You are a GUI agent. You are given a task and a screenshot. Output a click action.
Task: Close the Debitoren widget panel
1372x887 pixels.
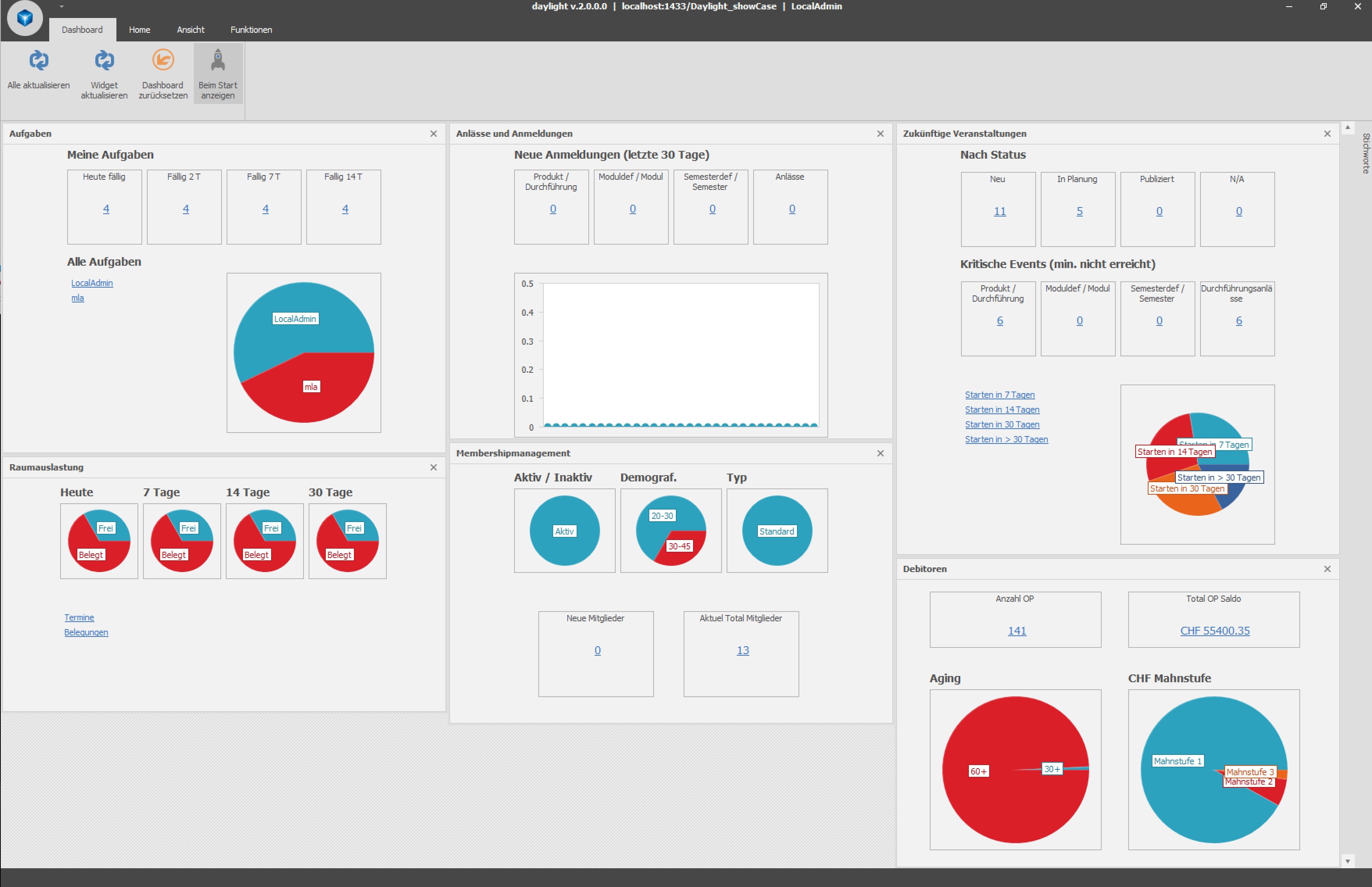click(x=1327, y=569)
